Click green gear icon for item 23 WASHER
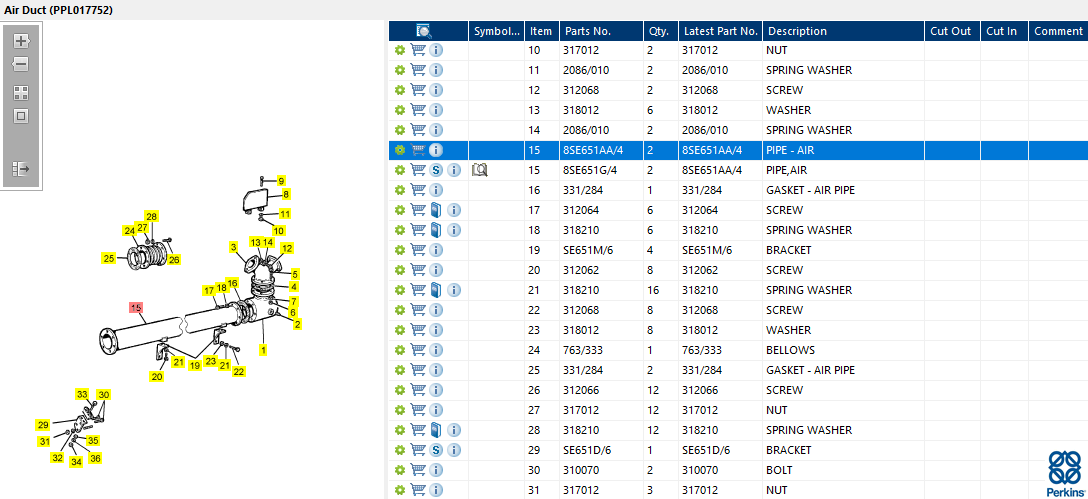 click(x=400, y=330)
